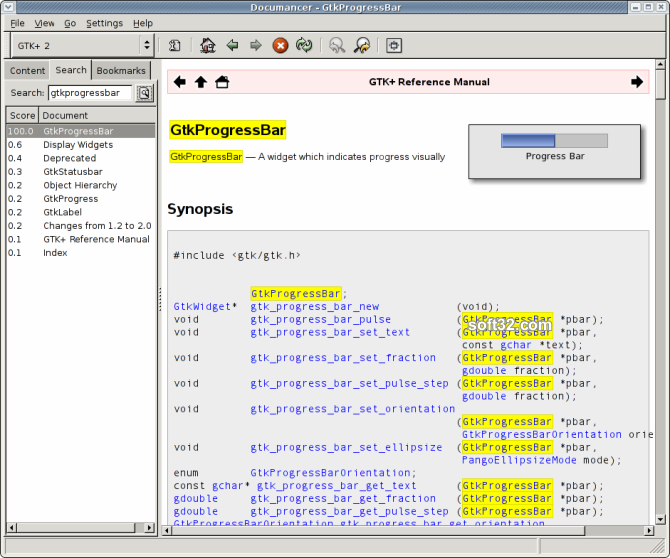Viewport: 670px width, 558px height.
Task: Open gtk_progress_bar_set_pulse_step link
Action: click(x=349, y=383)
